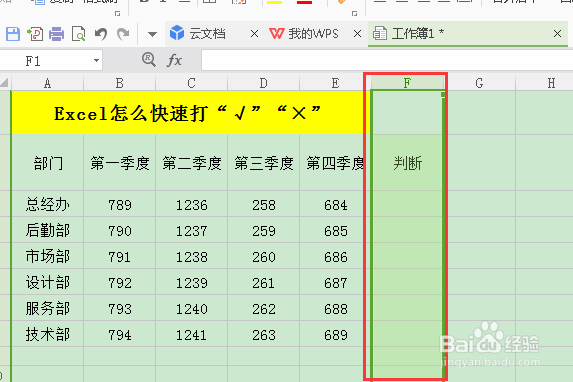Screen dimensions: 573x382
Task: Select the 总经办 cell
Action: coord(48,204)
